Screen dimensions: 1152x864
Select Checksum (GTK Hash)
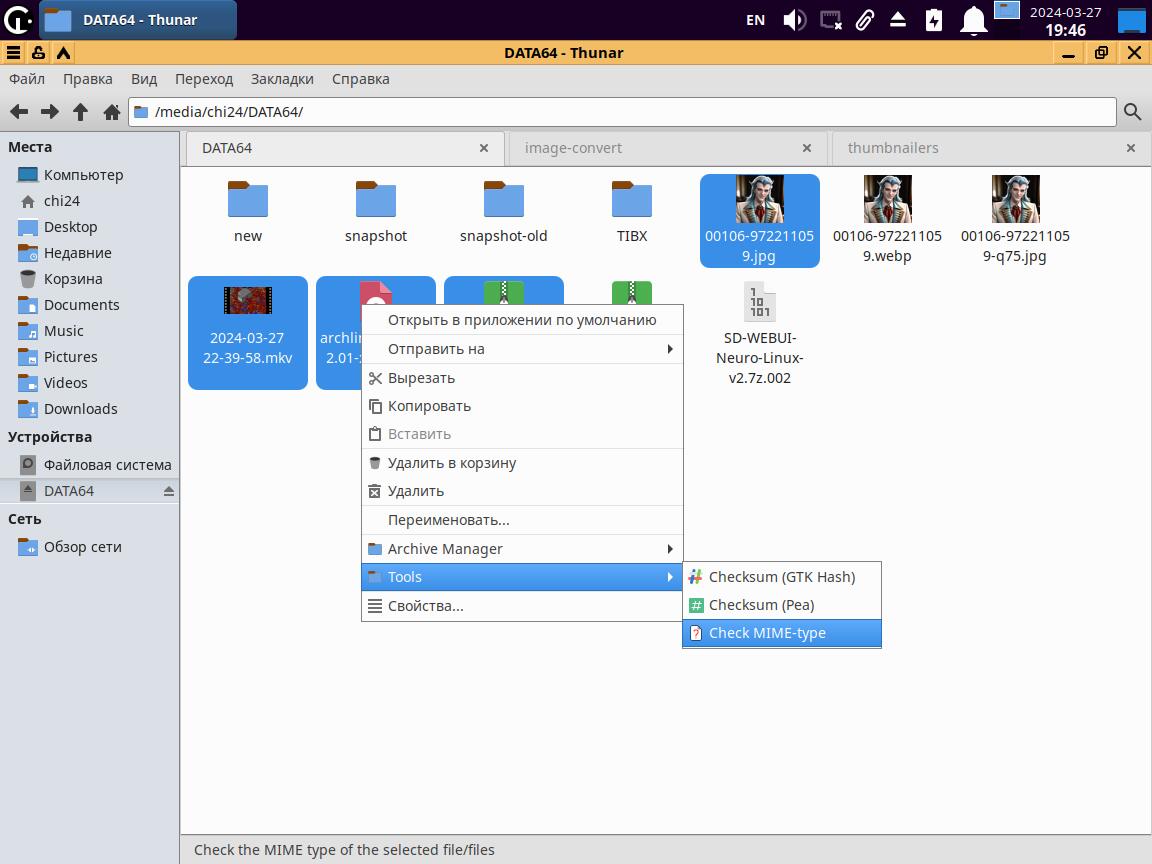click(782, 577)
